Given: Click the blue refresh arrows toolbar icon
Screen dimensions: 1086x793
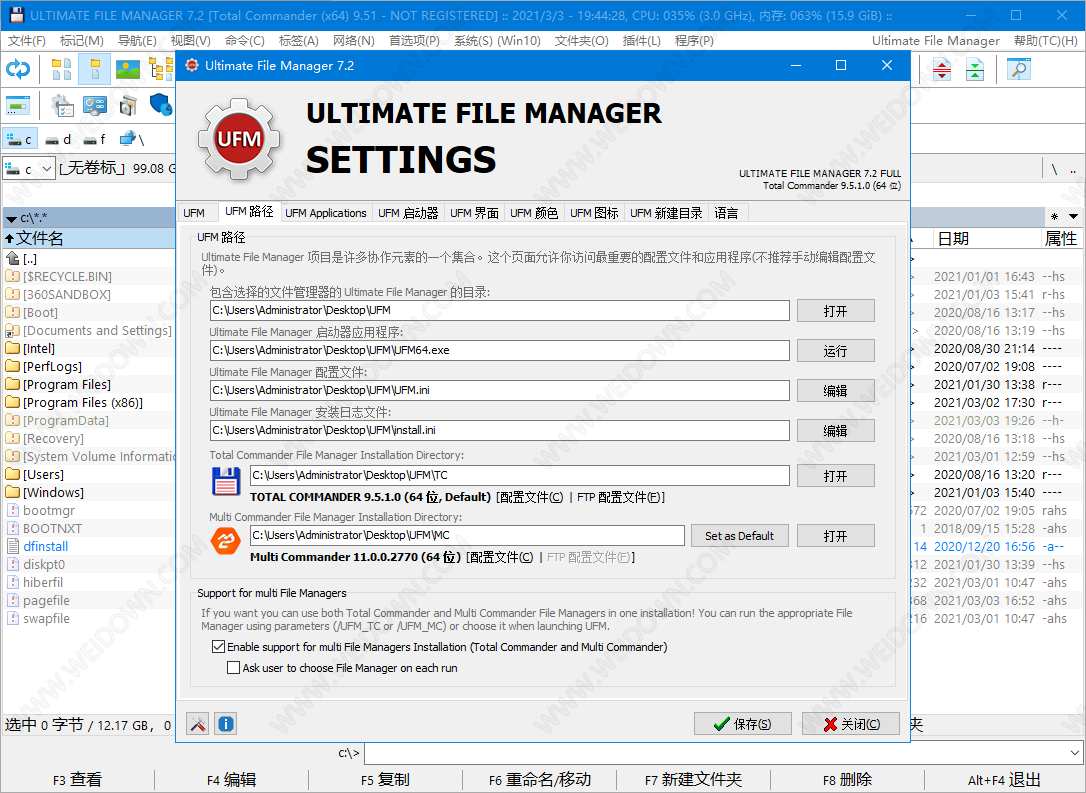Looking at the screenshot, I should [18, 69].
